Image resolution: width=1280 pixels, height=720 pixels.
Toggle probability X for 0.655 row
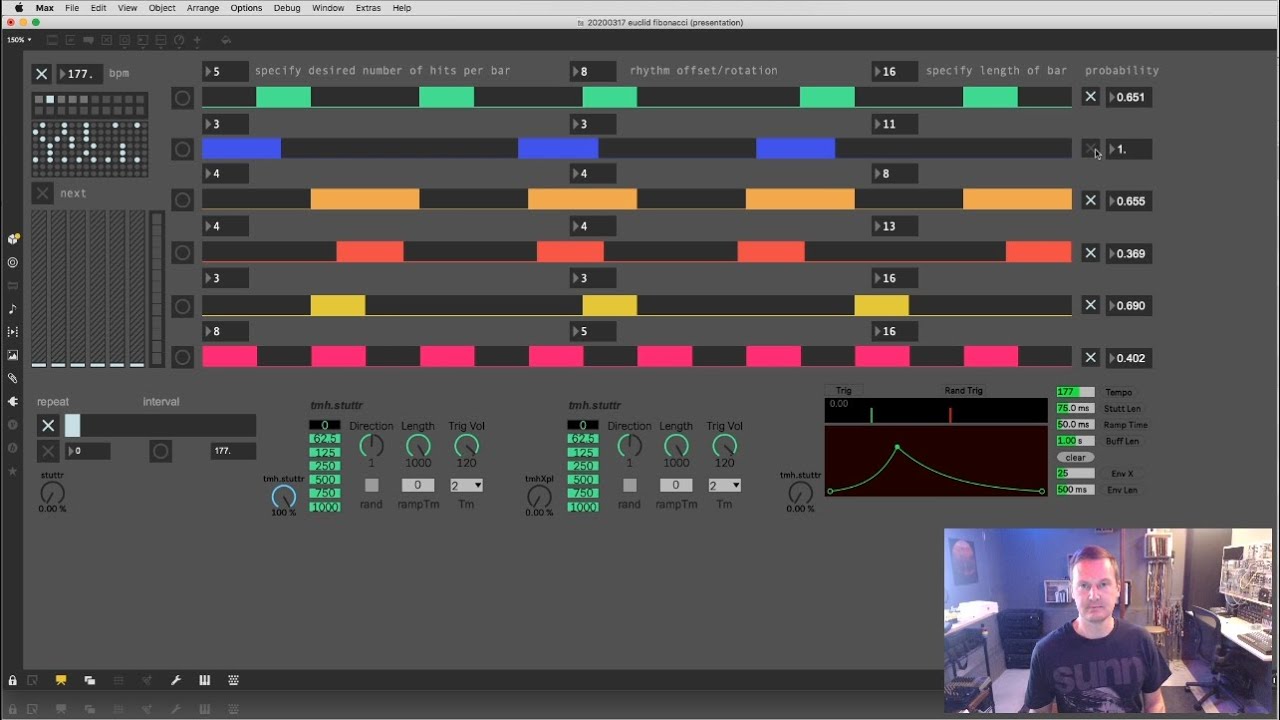pos(1091,201)
